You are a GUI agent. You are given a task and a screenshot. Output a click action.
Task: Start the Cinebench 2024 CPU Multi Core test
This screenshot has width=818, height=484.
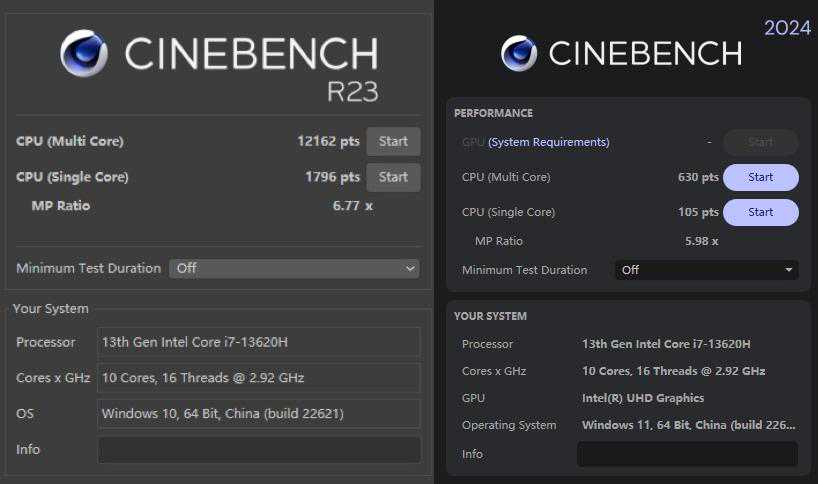click(x=760, y=177)
